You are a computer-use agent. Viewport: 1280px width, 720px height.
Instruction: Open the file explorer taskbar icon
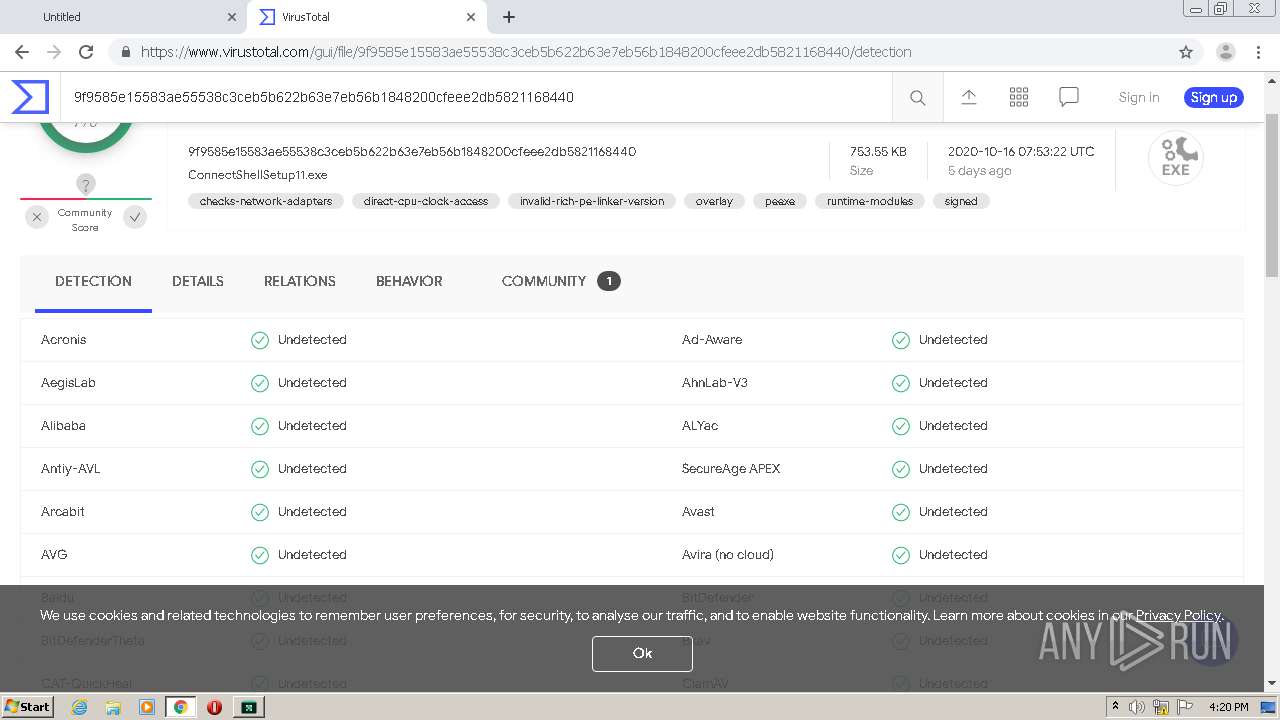click(113, 707)
